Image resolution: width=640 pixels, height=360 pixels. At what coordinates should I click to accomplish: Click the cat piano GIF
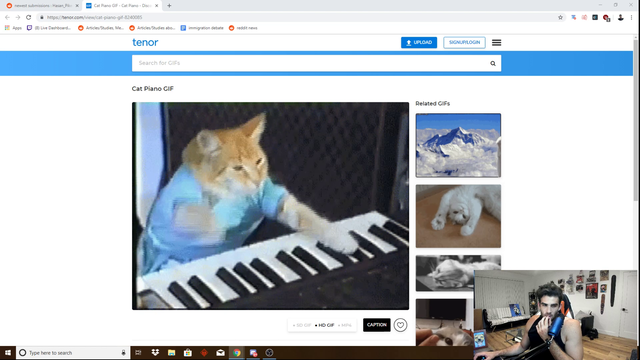[270, 206]
